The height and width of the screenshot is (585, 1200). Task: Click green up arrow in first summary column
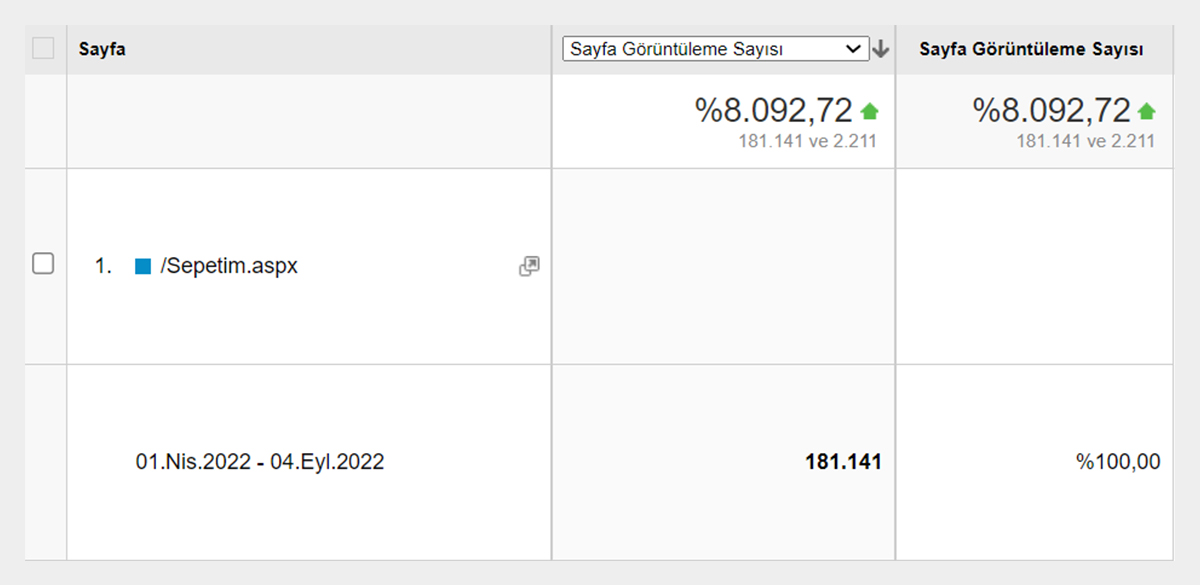tap(869, 111)
